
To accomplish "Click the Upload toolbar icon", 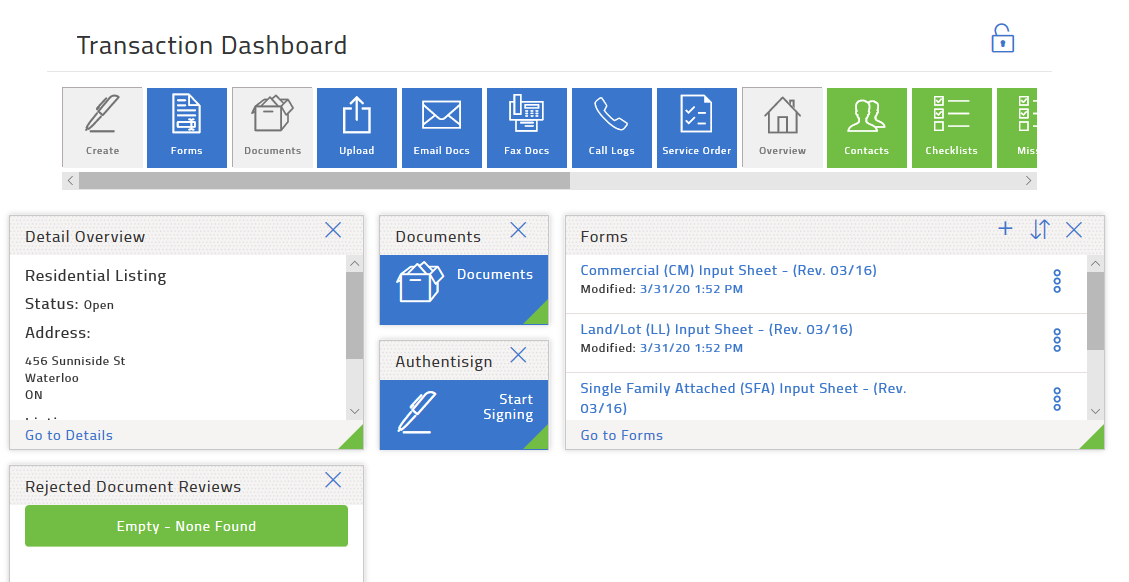I will click(x=357, y=127).
